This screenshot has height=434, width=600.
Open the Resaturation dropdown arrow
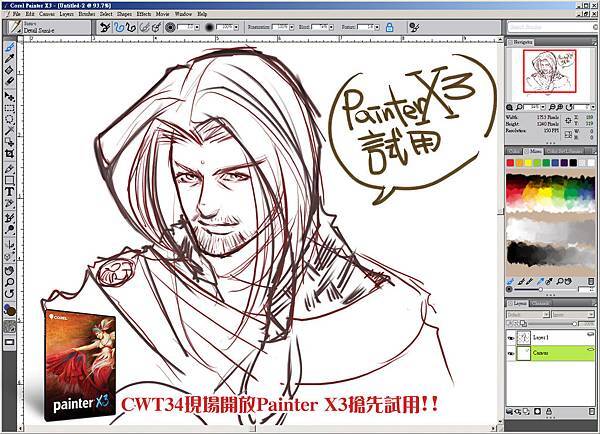[292, 28]
